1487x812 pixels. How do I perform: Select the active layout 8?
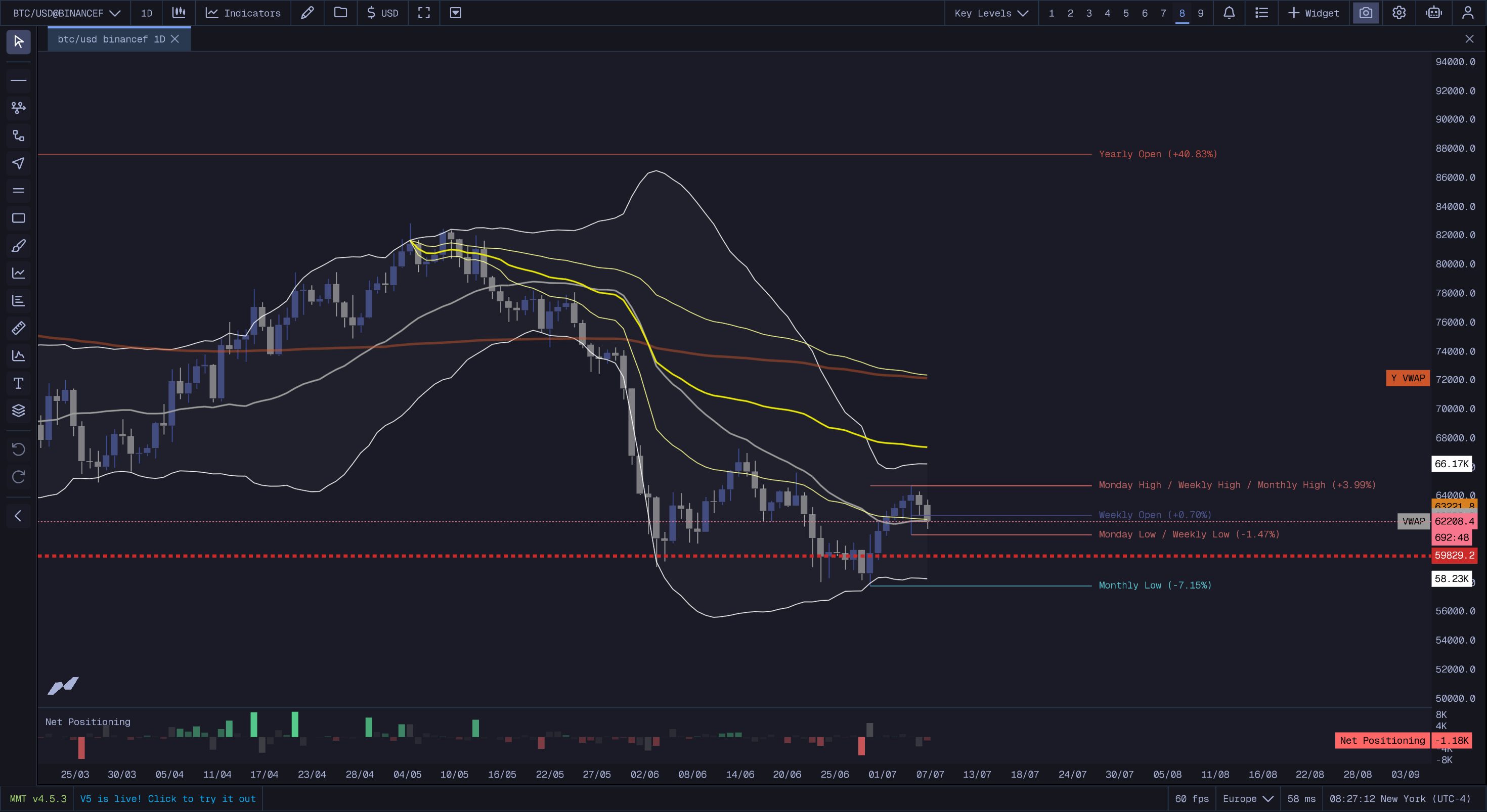coord(1182,13)
